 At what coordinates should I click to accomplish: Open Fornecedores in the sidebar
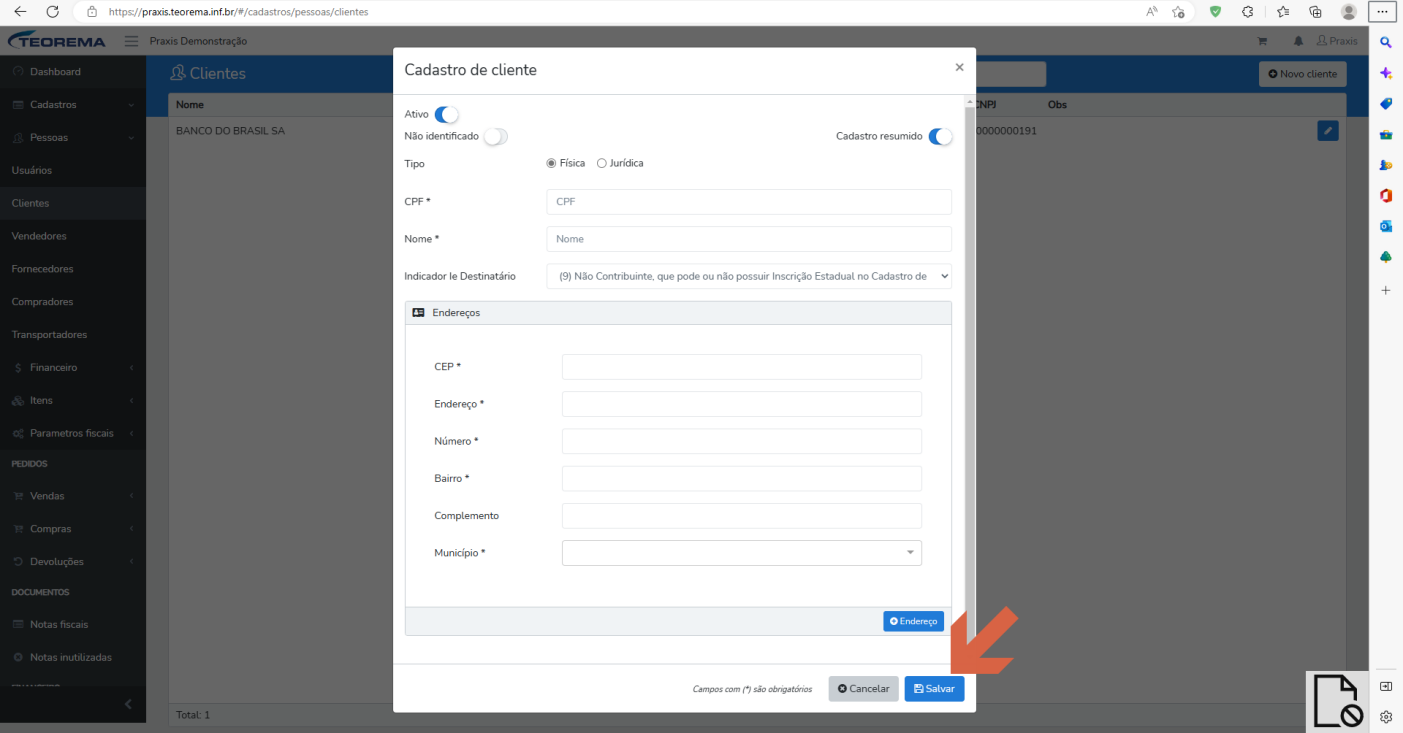[x=73, y=269]
